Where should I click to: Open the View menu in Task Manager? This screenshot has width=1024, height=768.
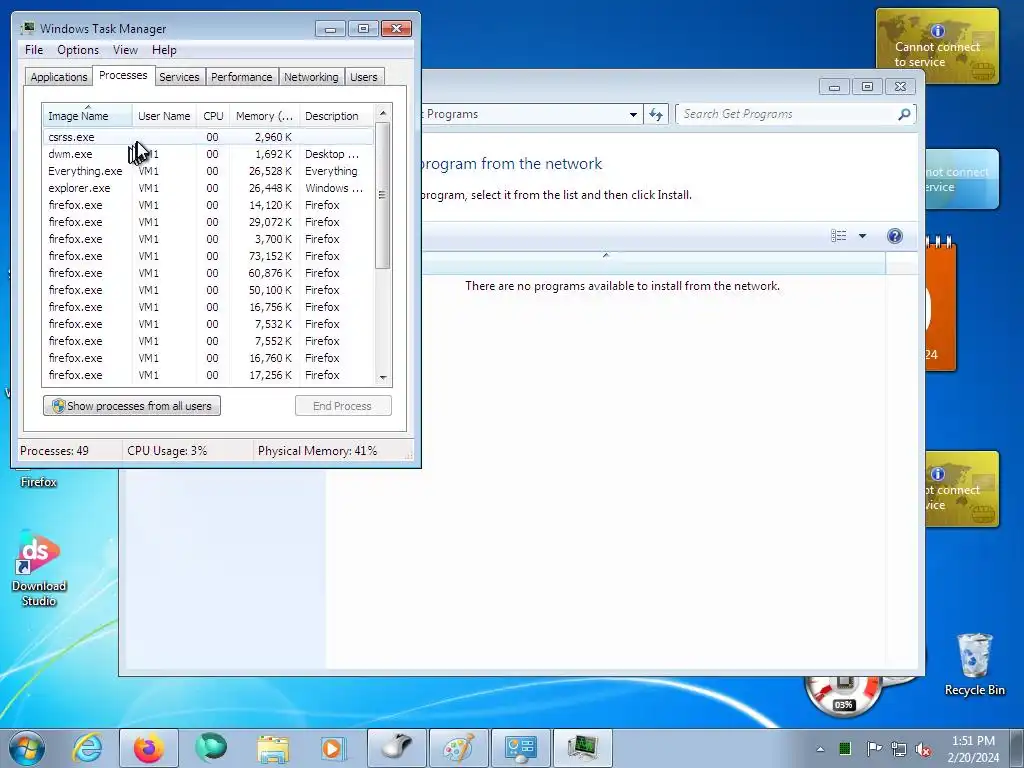(x=125, y=50)
